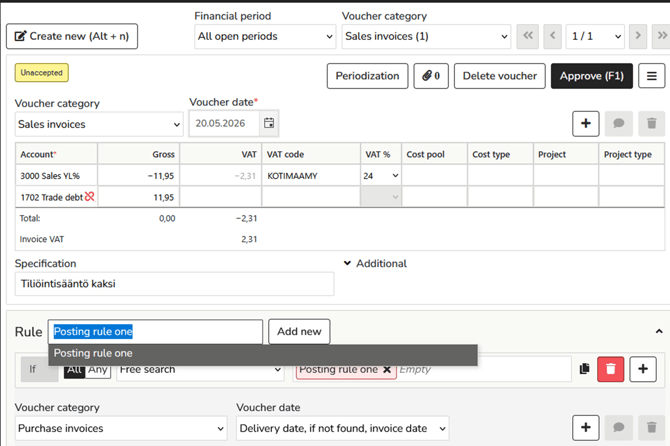This screenshot has height=446, width=670.
Task: Open attachments paperclip button
Action: point(431,76)
